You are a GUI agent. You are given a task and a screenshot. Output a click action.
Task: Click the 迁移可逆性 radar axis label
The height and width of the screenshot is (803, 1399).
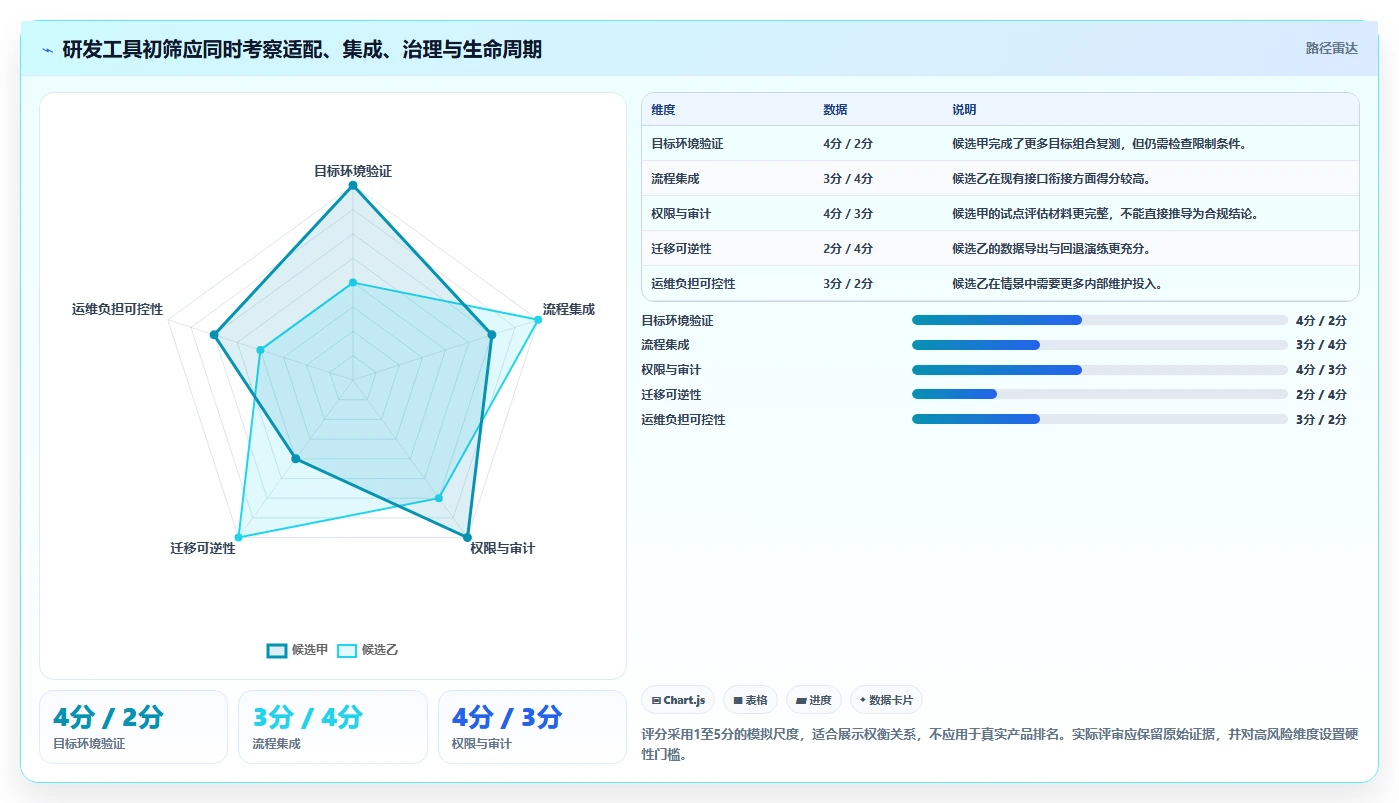[203, 548]
